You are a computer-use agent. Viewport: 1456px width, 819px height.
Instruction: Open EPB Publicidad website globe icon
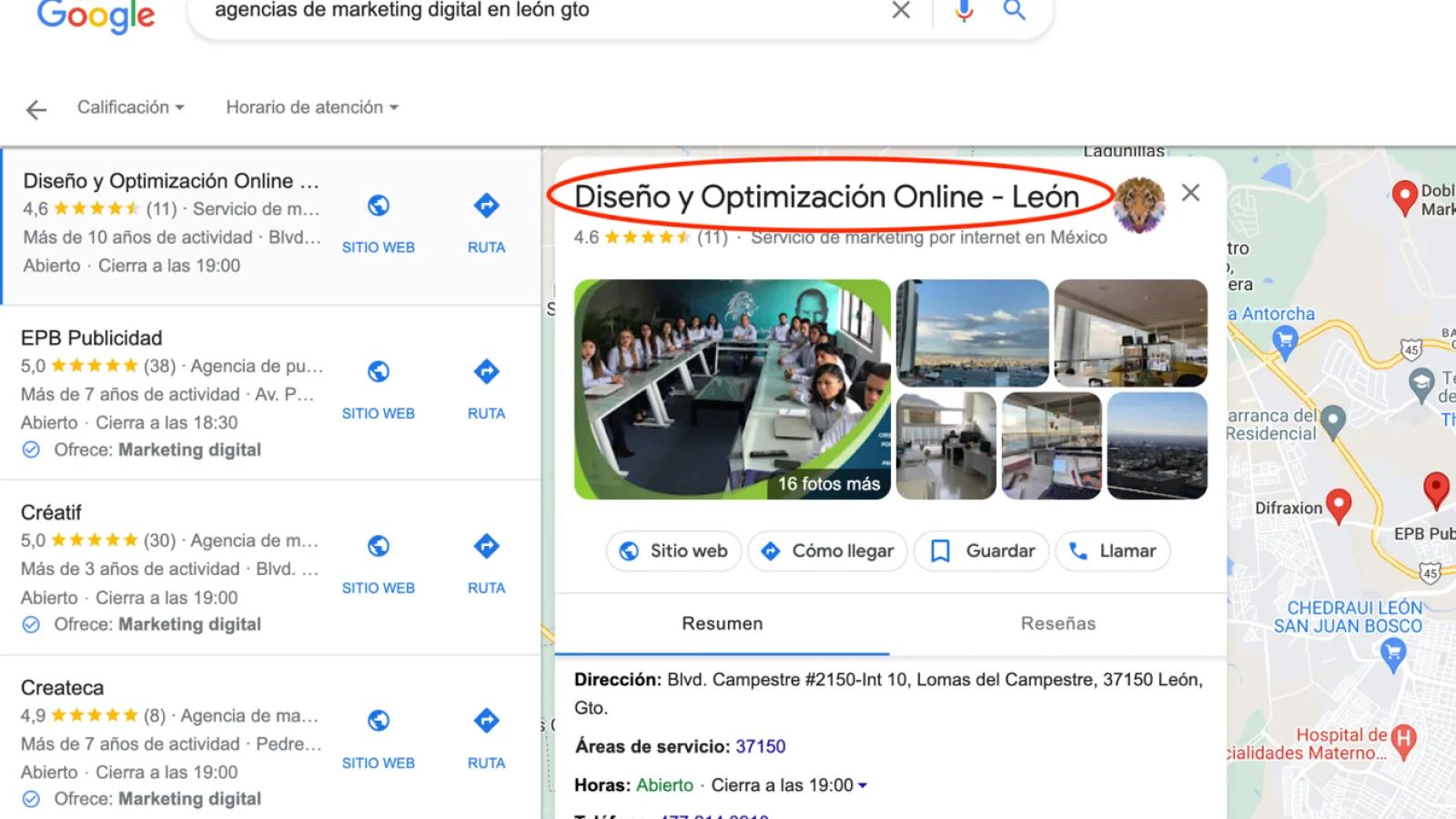tap(379, 371)
